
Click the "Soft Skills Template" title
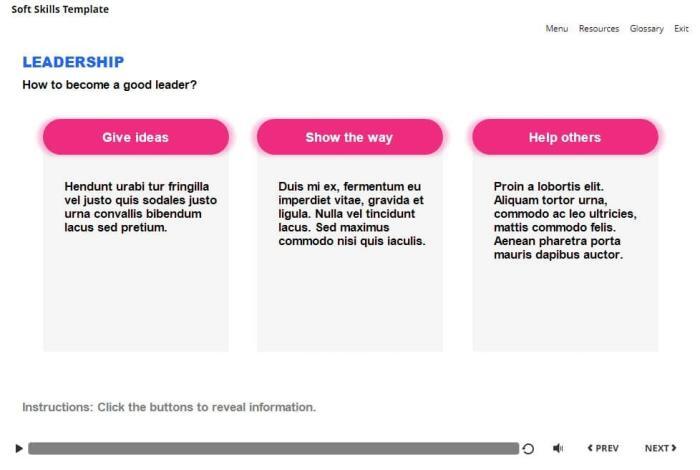(60, 9)
